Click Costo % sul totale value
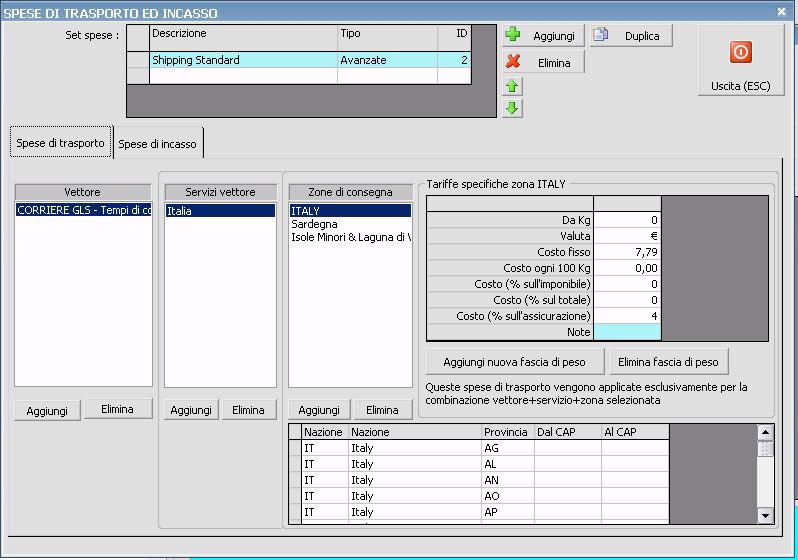798x560 pixels. point(627,300)
